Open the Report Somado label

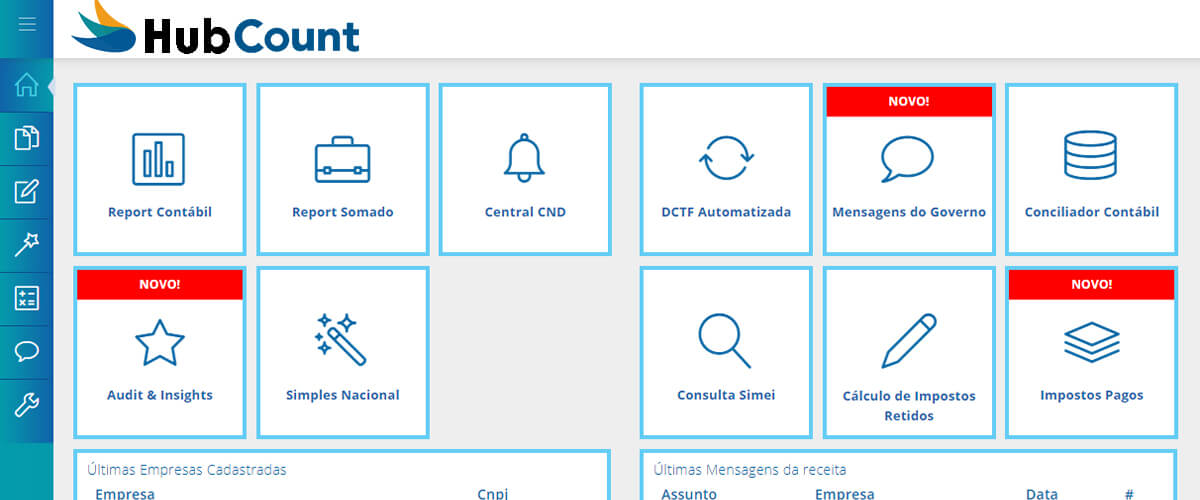click(x=343, y=212)
